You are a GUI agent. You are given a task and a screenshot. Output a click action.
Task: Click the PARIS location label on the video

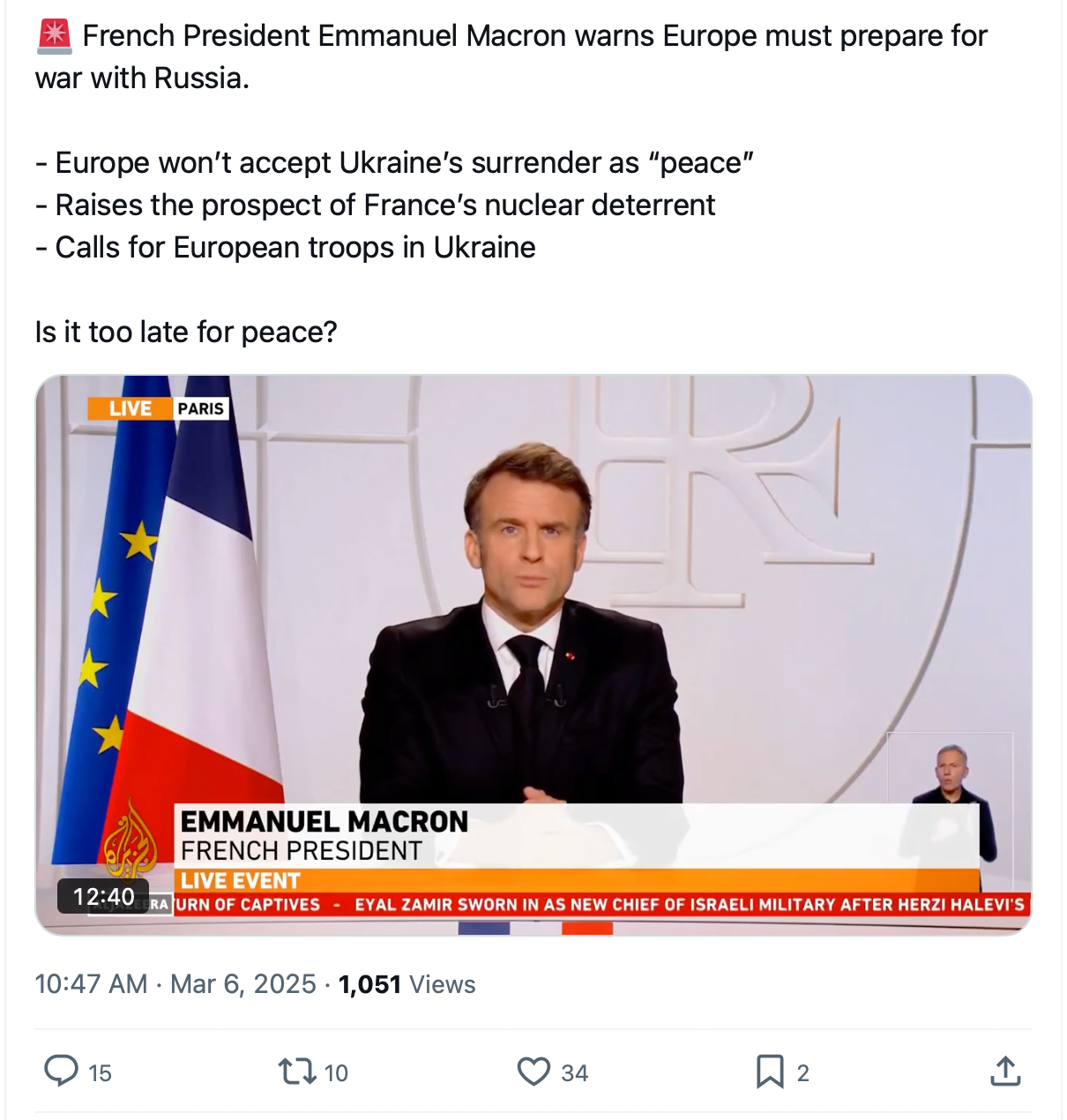point(200,408)
